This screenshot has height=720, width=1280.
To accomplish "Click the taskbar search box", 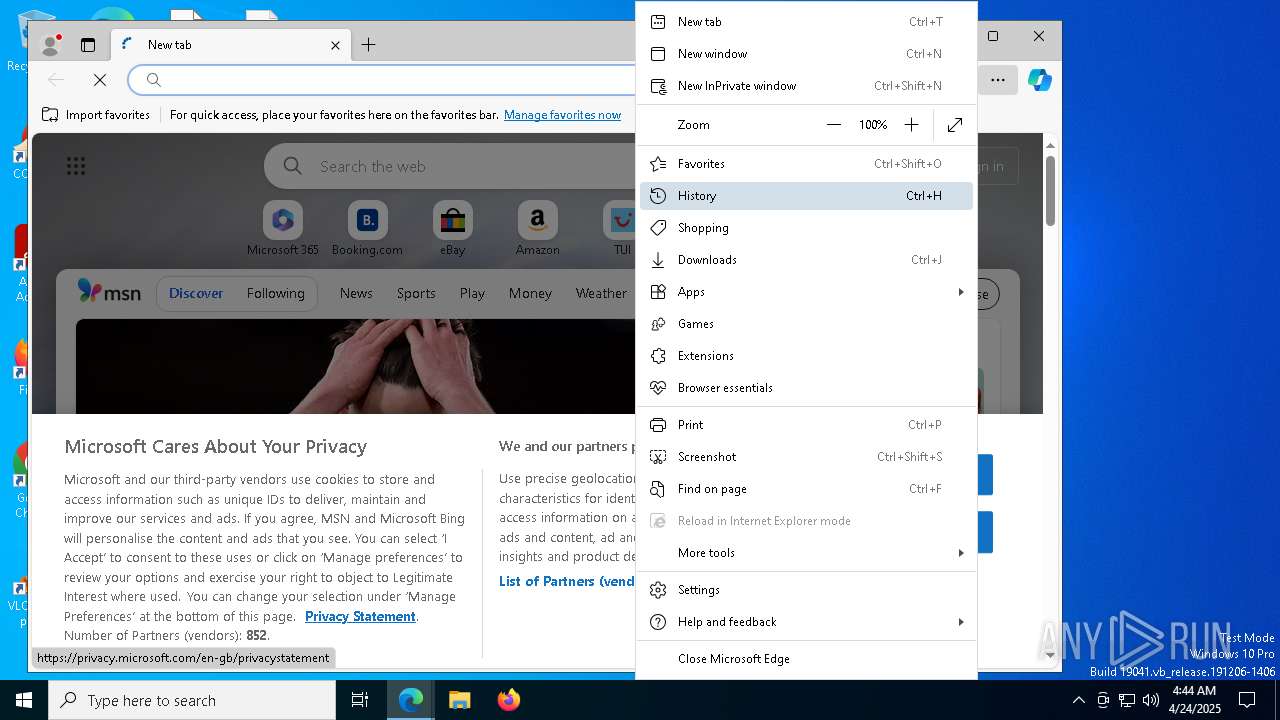I will click(x=192, y=700).
